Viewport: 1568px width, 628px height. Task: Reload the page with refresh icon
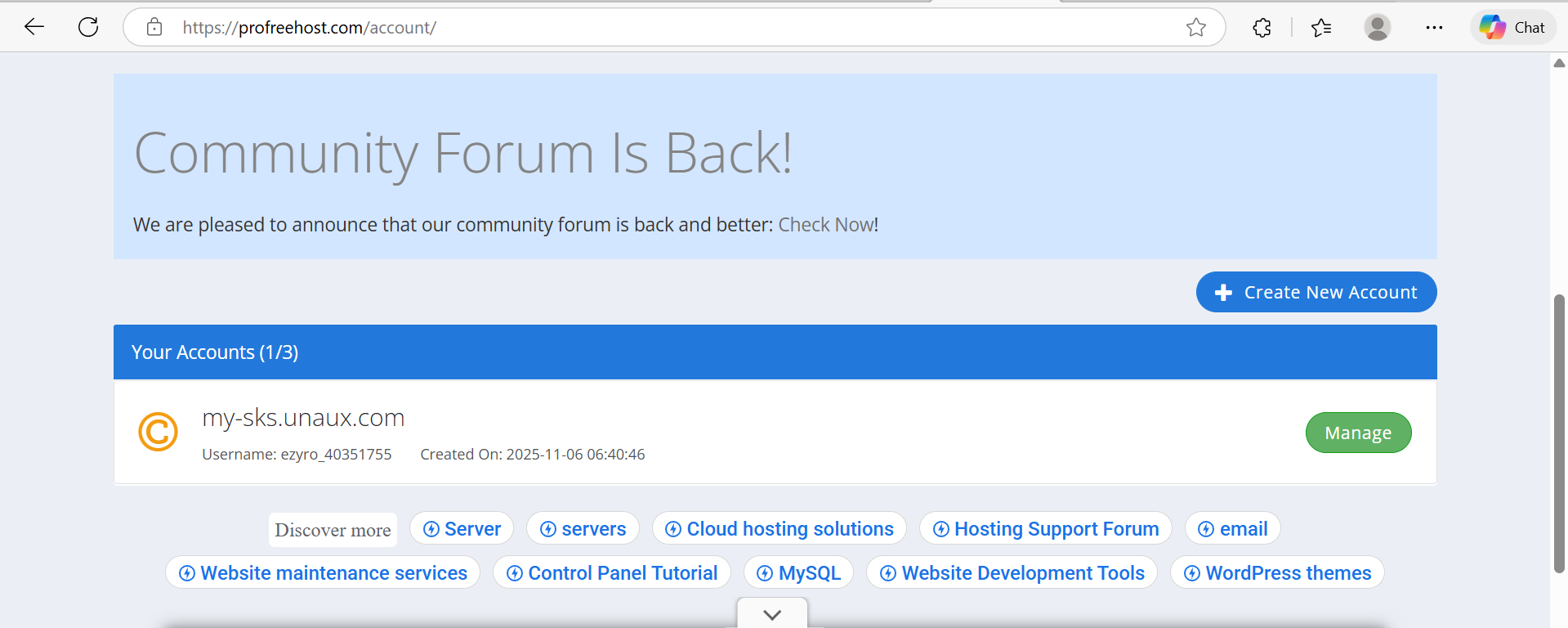(88, 27)
